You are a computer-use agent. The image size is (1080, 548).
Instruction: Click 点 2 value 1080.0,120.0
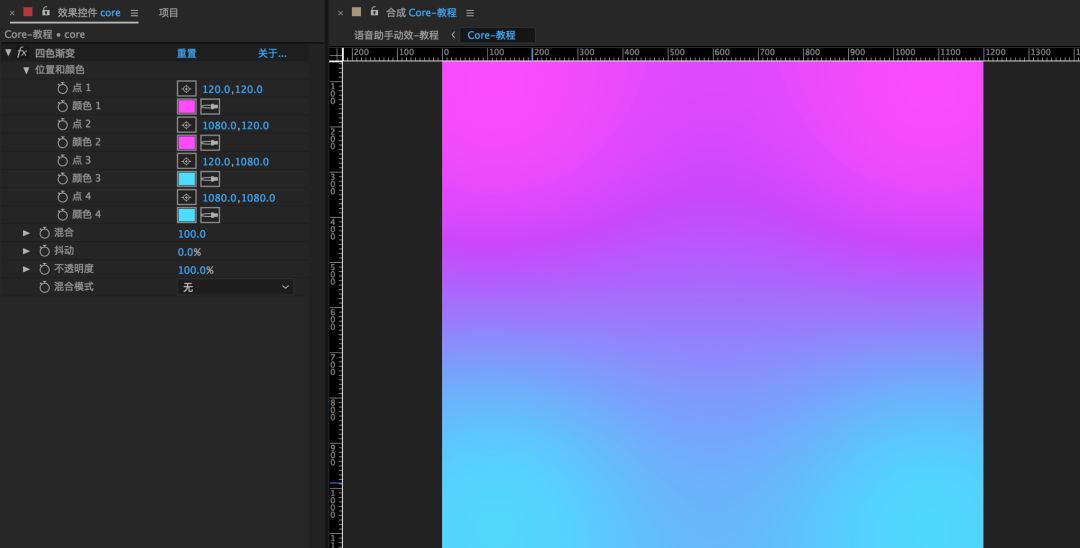point(236,125)
